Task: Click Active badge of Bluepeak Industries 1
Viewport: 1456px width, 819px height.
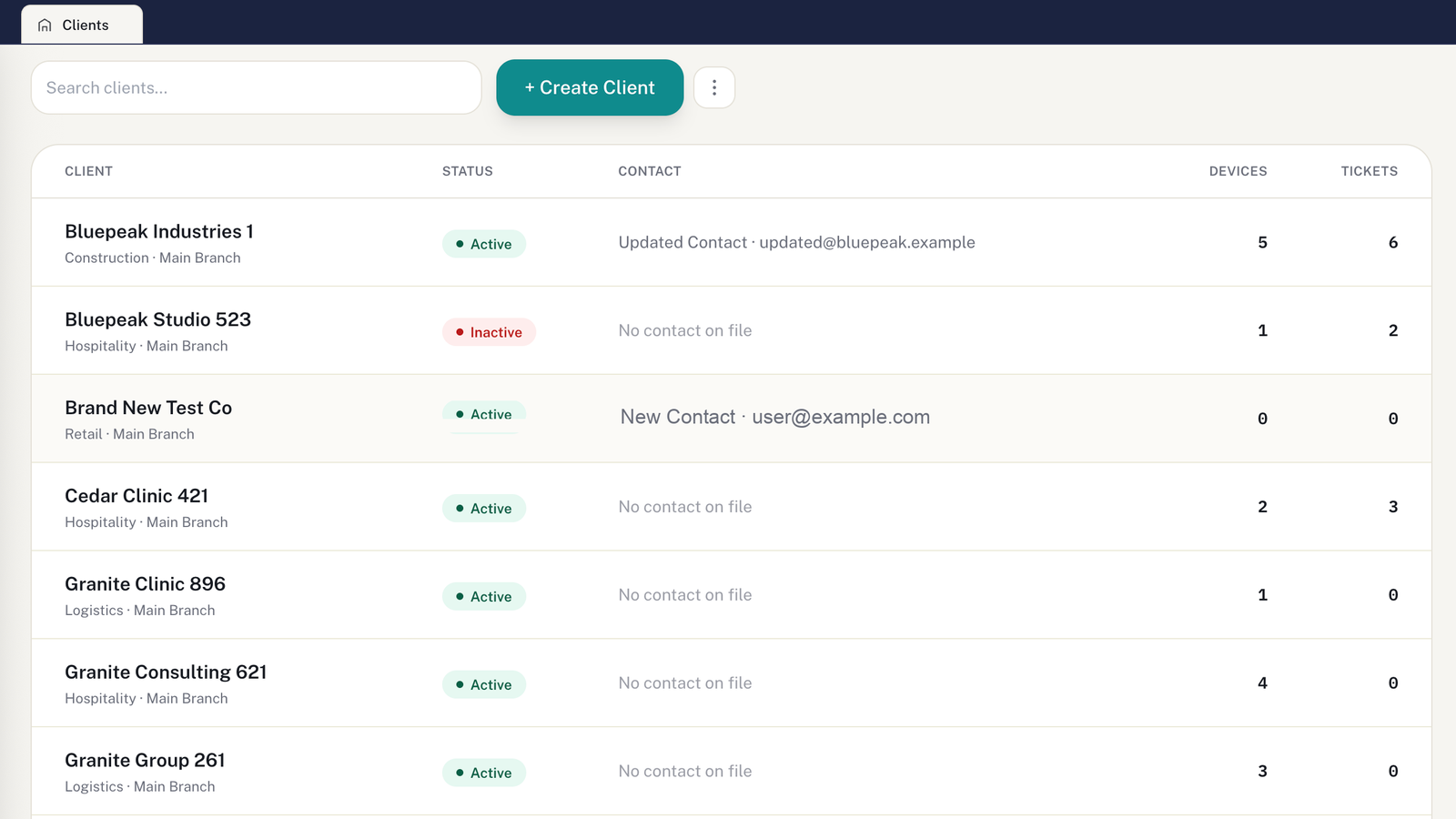Action: click(x=484, y=244)
